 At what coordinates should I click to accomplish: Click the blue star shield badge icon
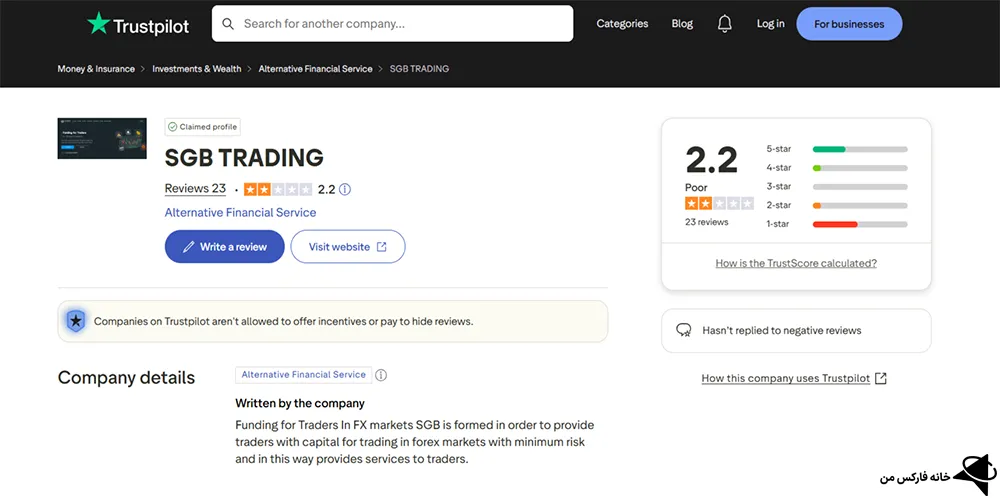point(75,321)
